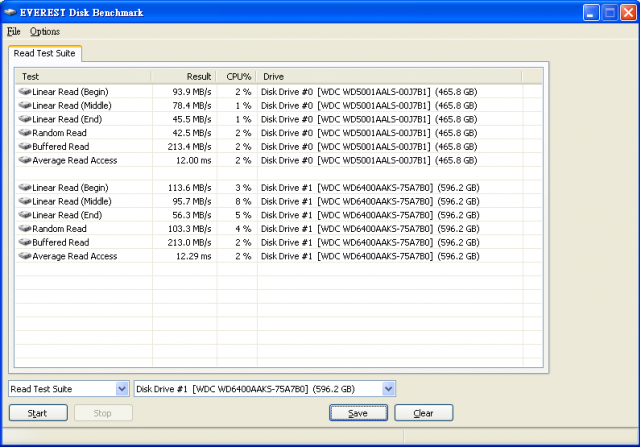Viewport: 640px width, 447px height.
Task: Click the disk icon of the 42.5 MB/s row
Action: tap(25, 133)
